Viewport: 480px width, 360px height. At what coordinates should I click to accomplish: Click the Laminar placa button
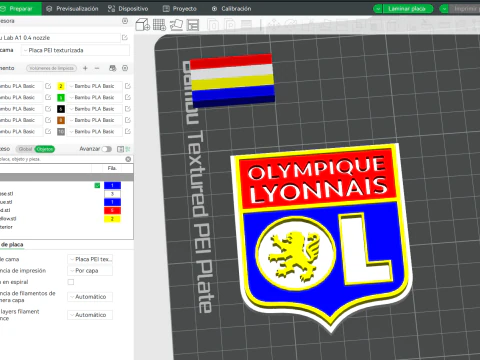(x=407, y=9)
